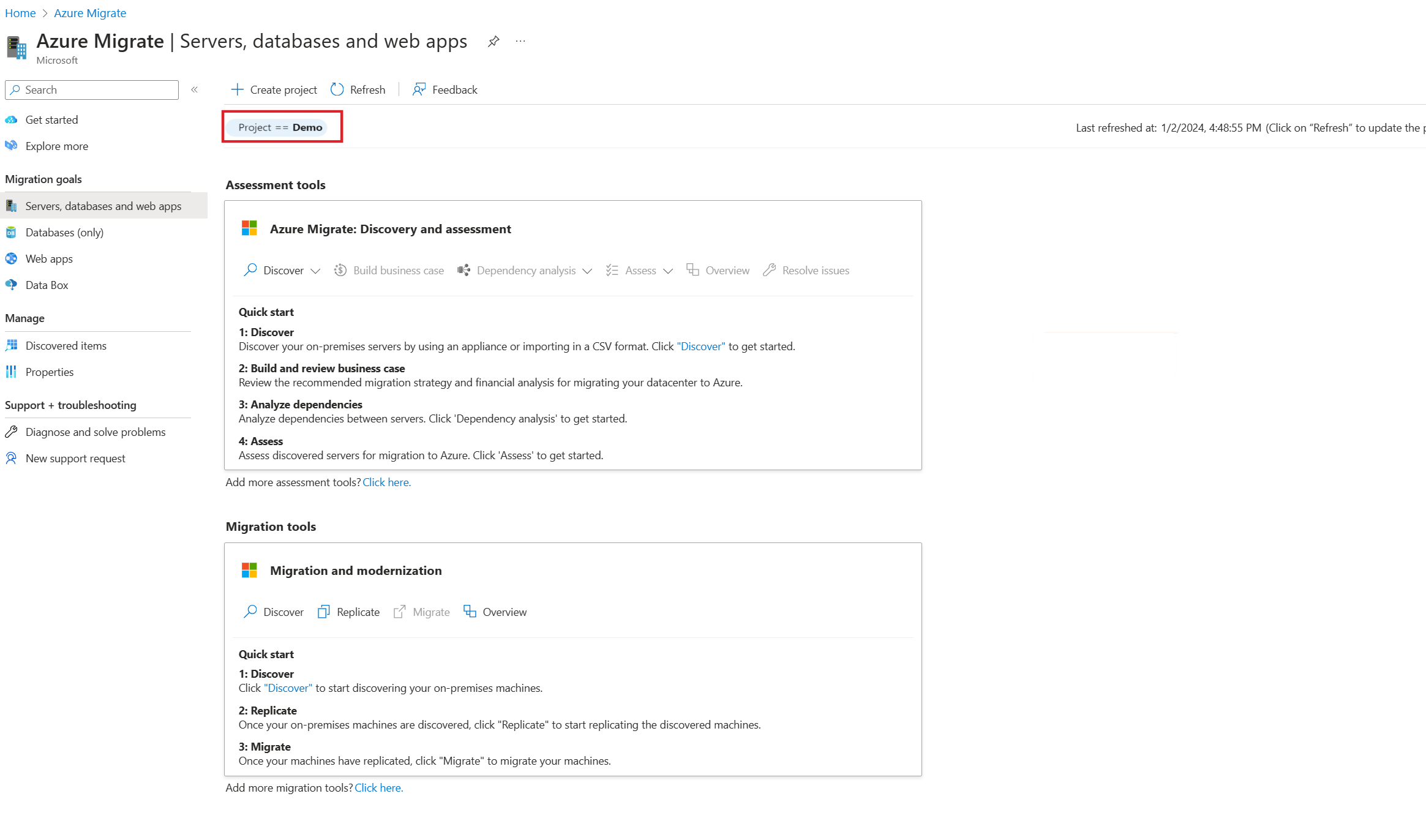Click the Overview icon in migration tools
Viewport: 1426px width, 840px height.
pos(469,611)
